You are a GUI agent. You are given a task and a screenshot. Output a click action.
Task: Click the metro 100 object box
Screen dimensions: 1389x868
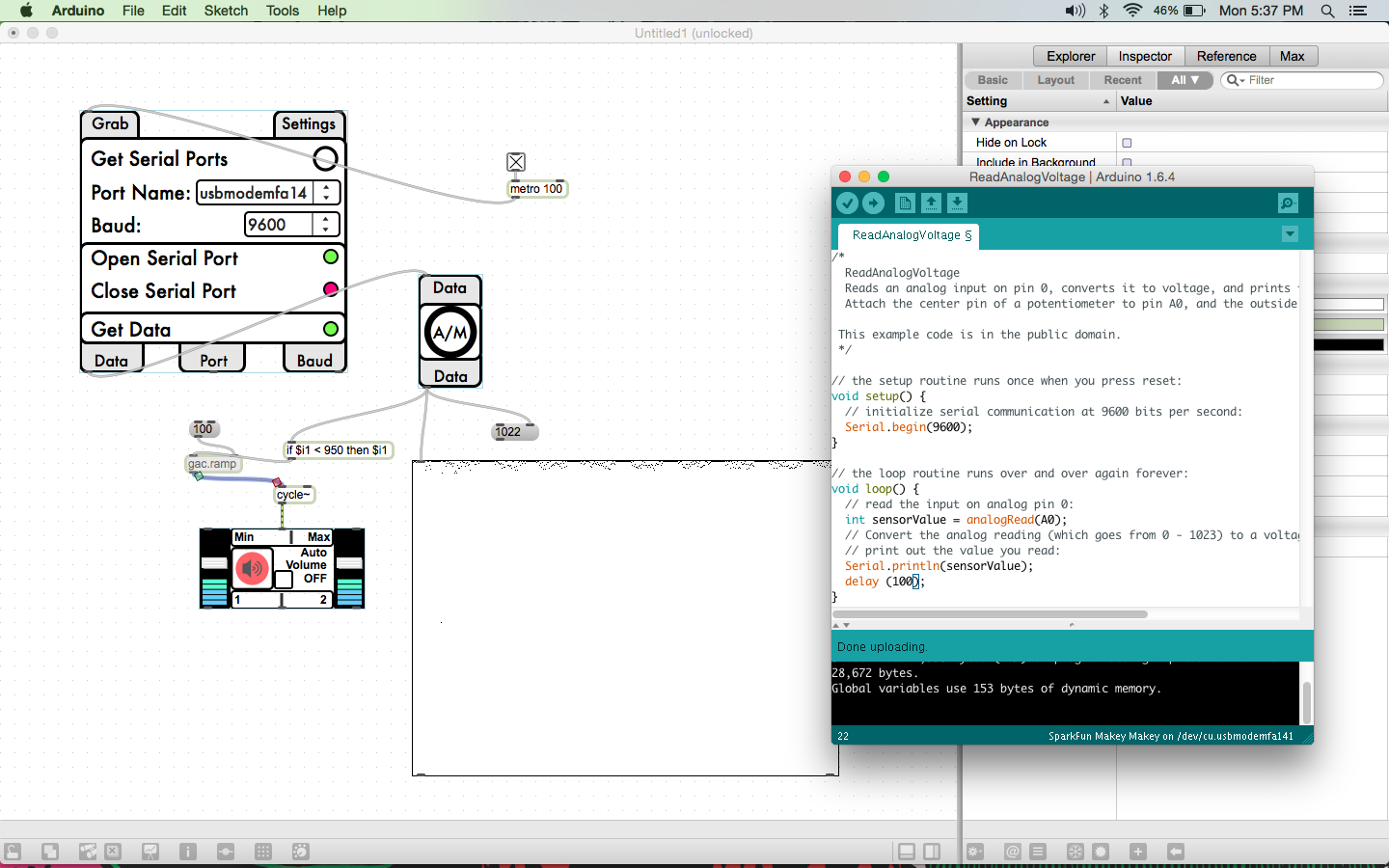[537, 189]
